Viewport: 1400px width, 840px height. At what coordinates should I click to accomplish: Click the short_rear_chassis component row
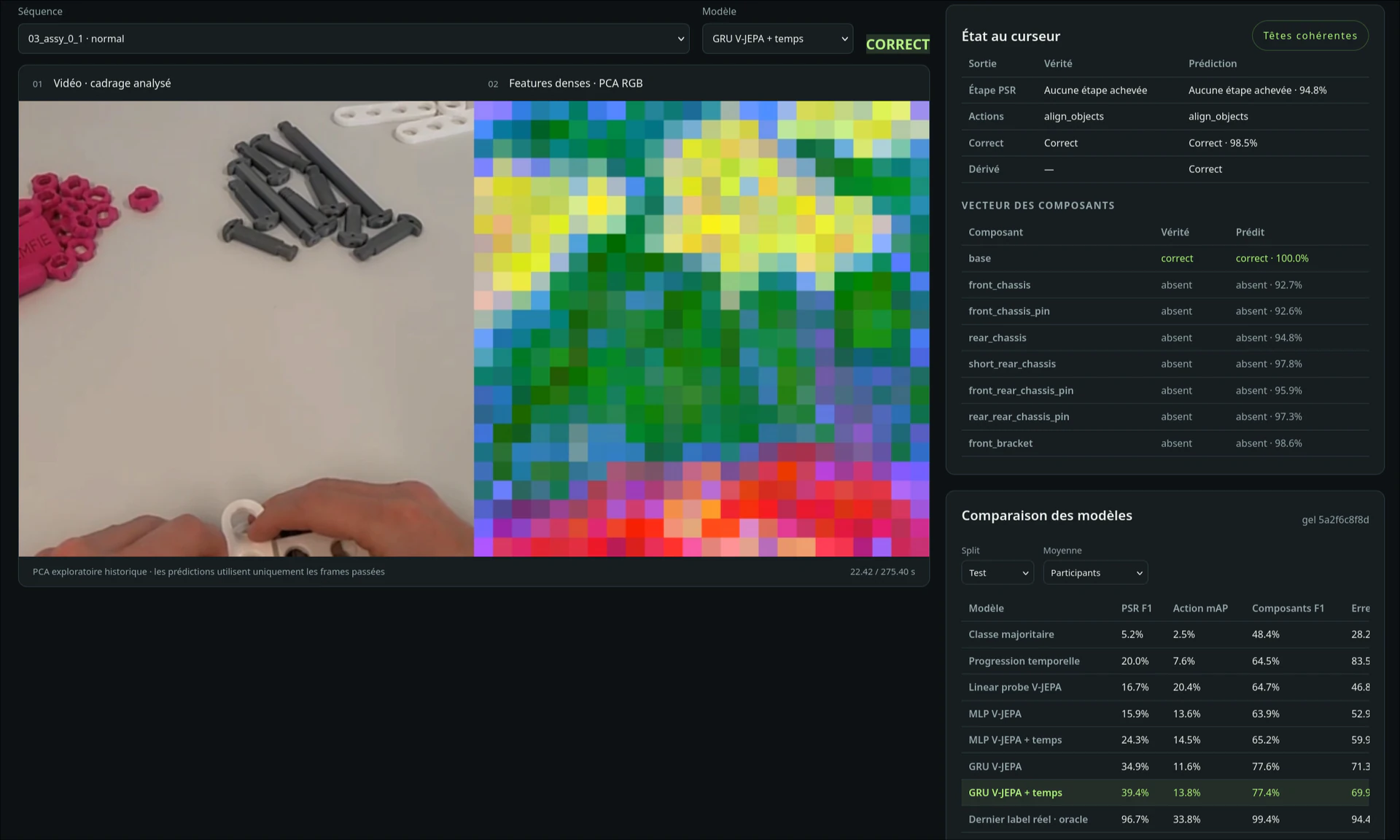(1165, 364)
